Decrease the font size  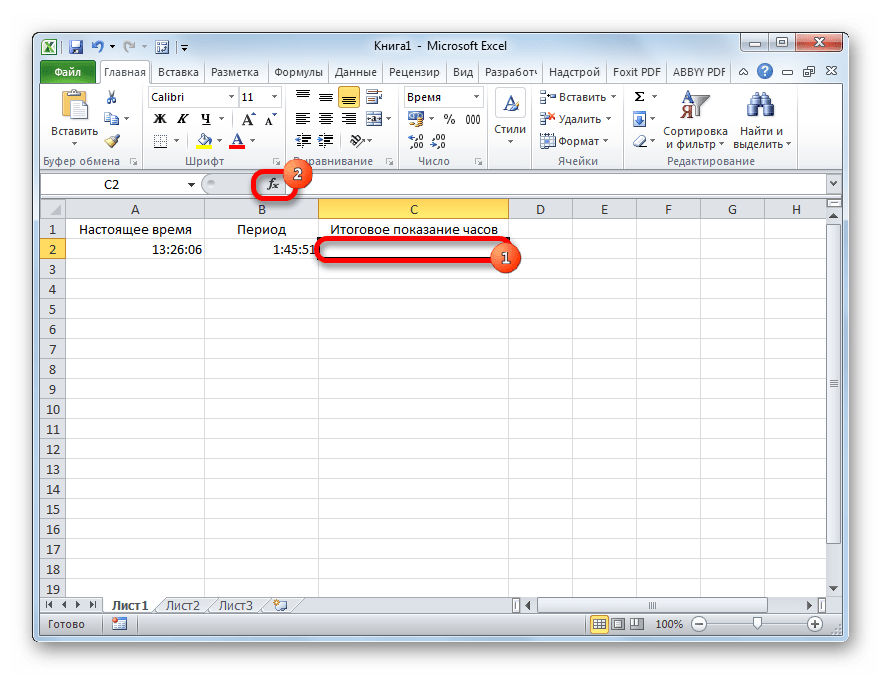[271, 119]
